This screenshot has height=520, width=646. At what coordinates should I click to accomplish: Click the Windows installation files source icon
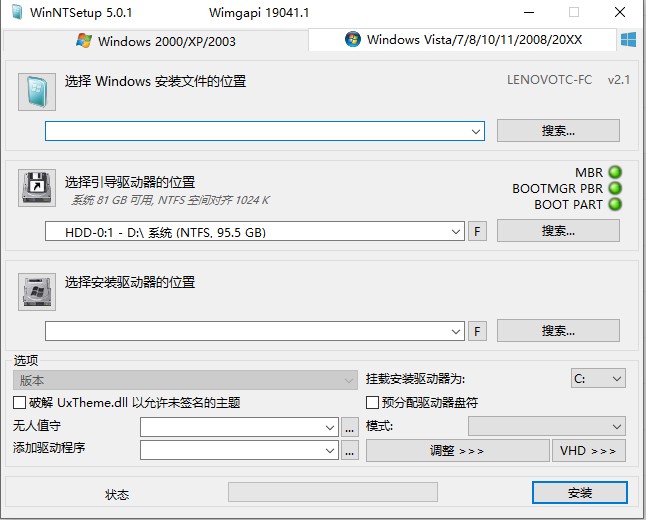coord(37,91)
